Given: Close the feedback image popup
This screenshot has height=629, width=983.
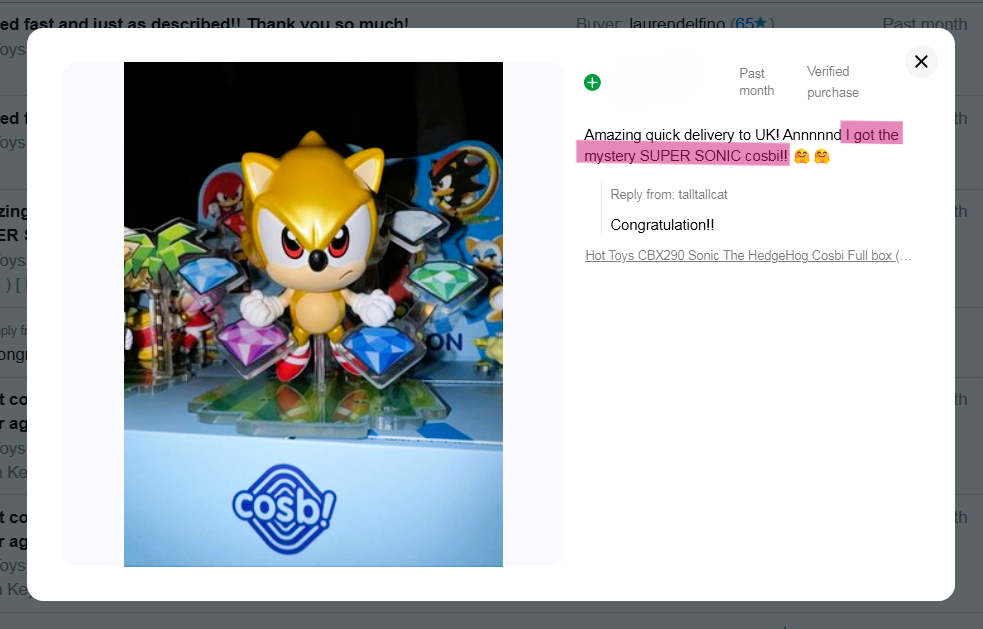Looking at the screenshot, I should coord(921,62).
